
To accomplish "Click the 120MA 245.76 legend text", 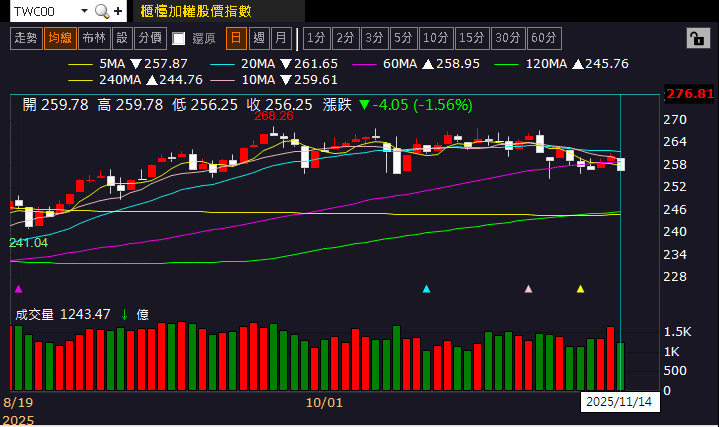I will tap(577, 64).
